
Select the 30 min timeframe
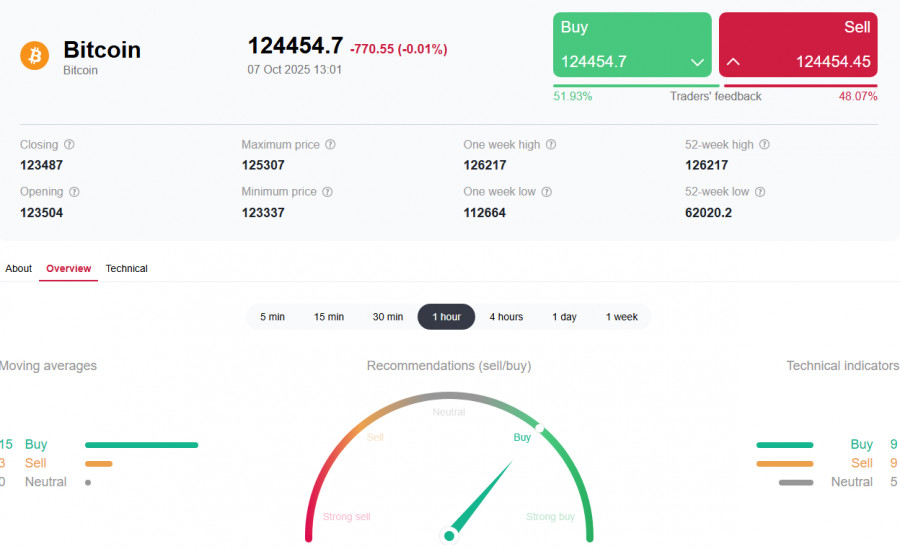coord(387,316)
